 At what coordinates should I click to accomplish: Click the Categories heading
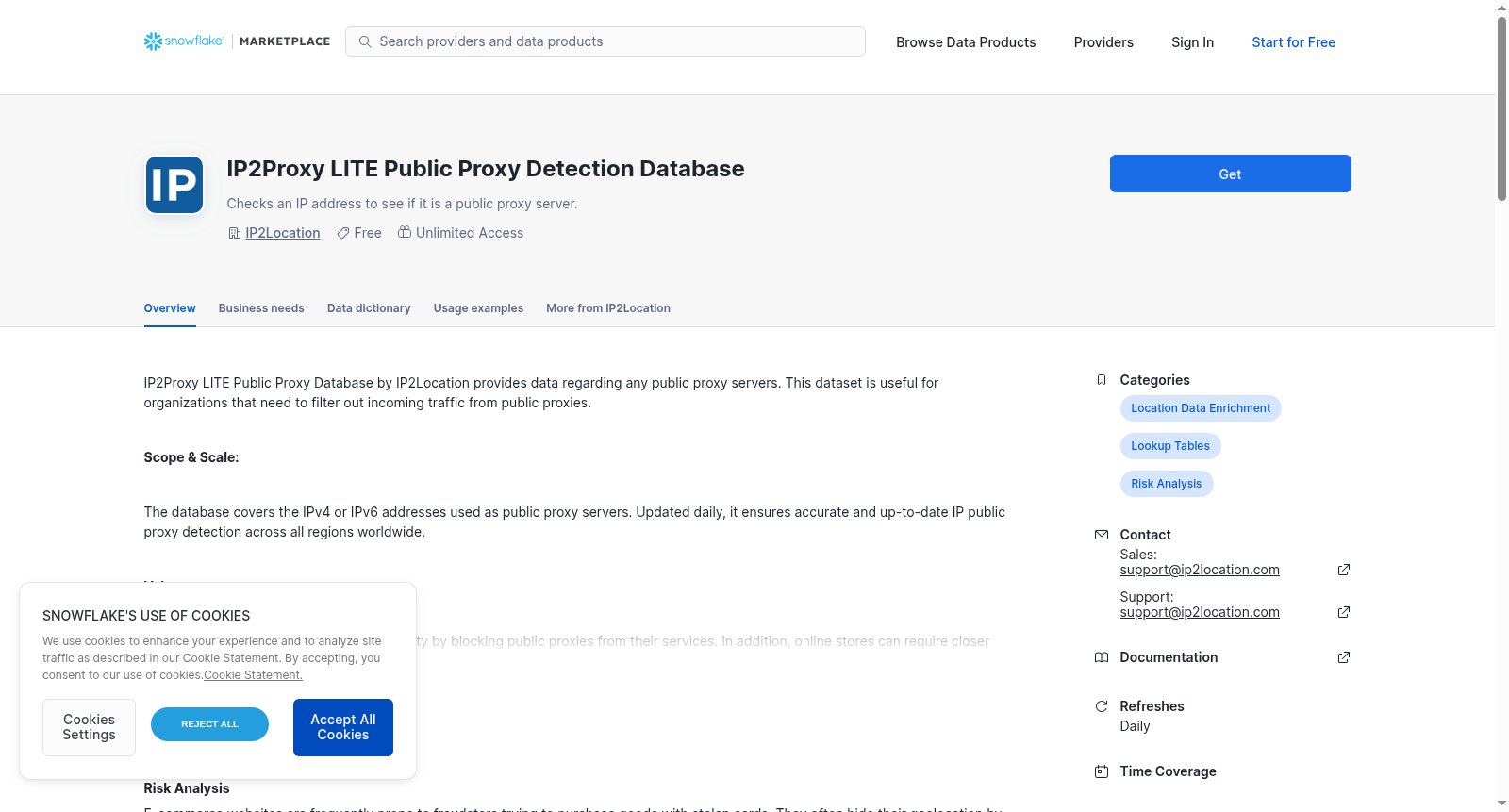click(x=1154, y=380)
